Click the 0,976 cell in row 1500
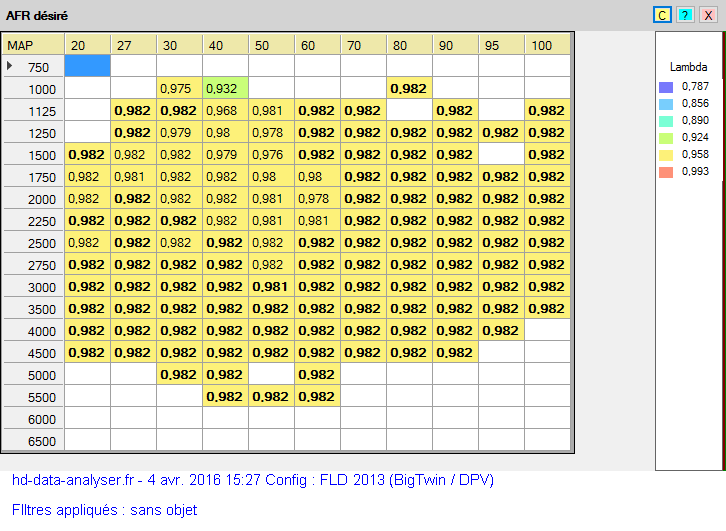The image size is (726, 531). (271, 154)
